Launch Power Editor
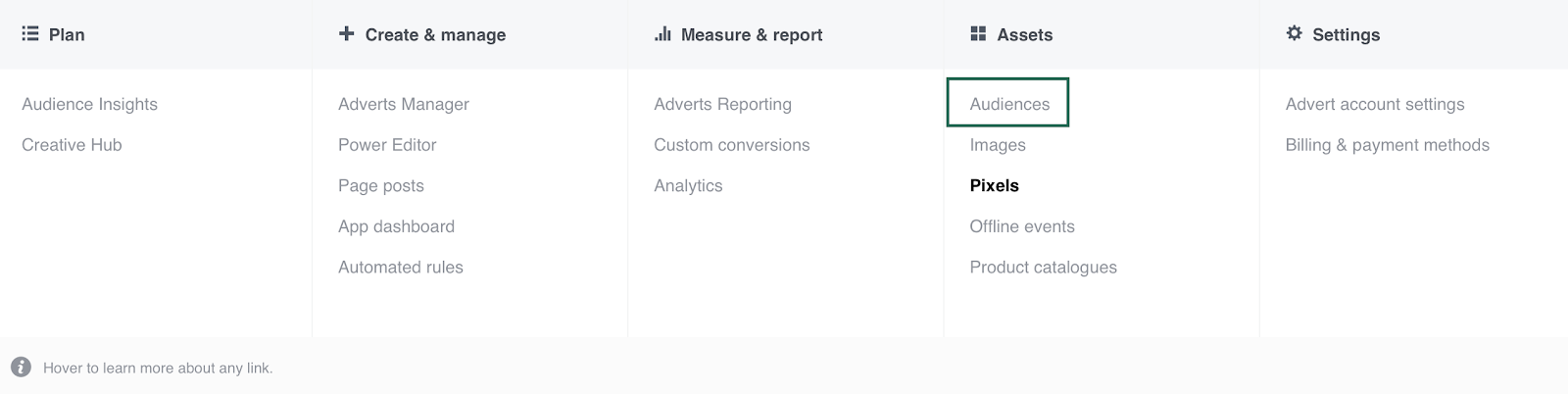This screenshot has width=1568, height=394. [387, 145]
